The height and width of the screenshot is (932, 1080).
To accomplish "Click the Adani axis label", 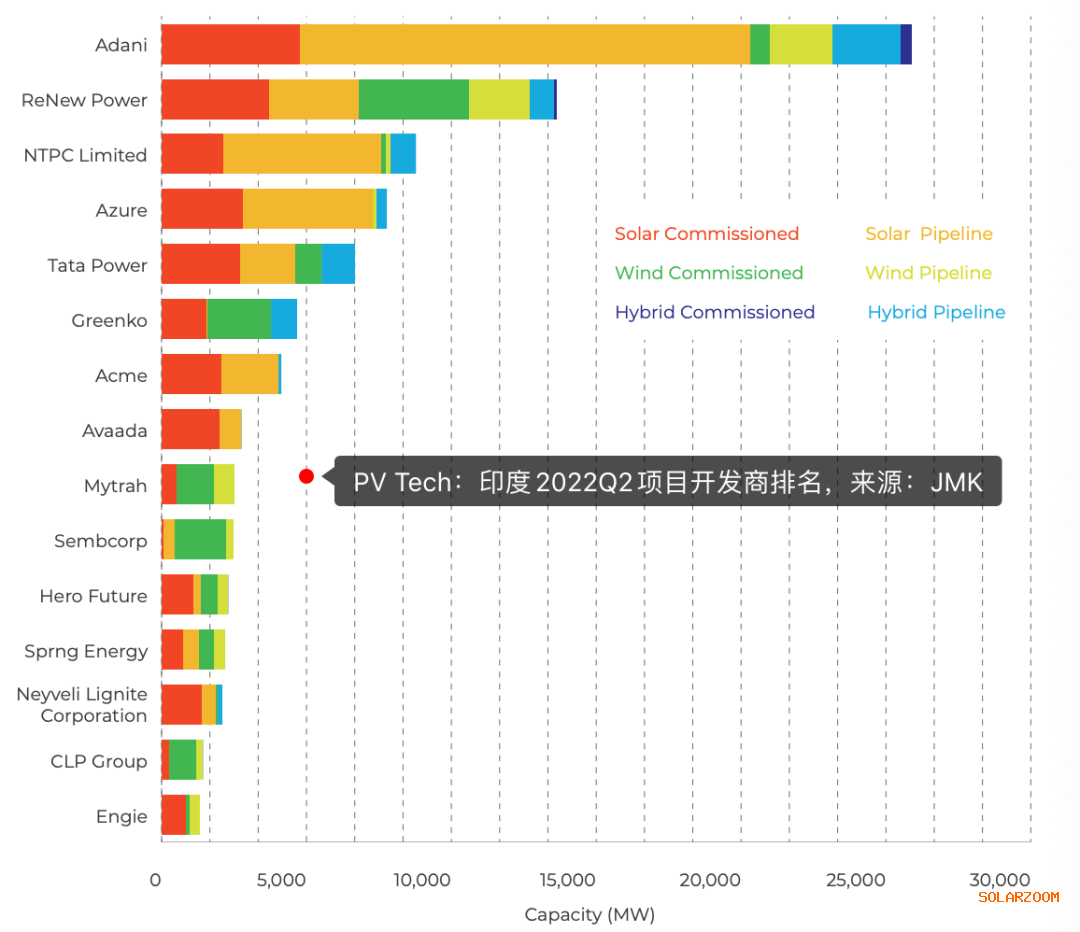I will tap(121, 45).
